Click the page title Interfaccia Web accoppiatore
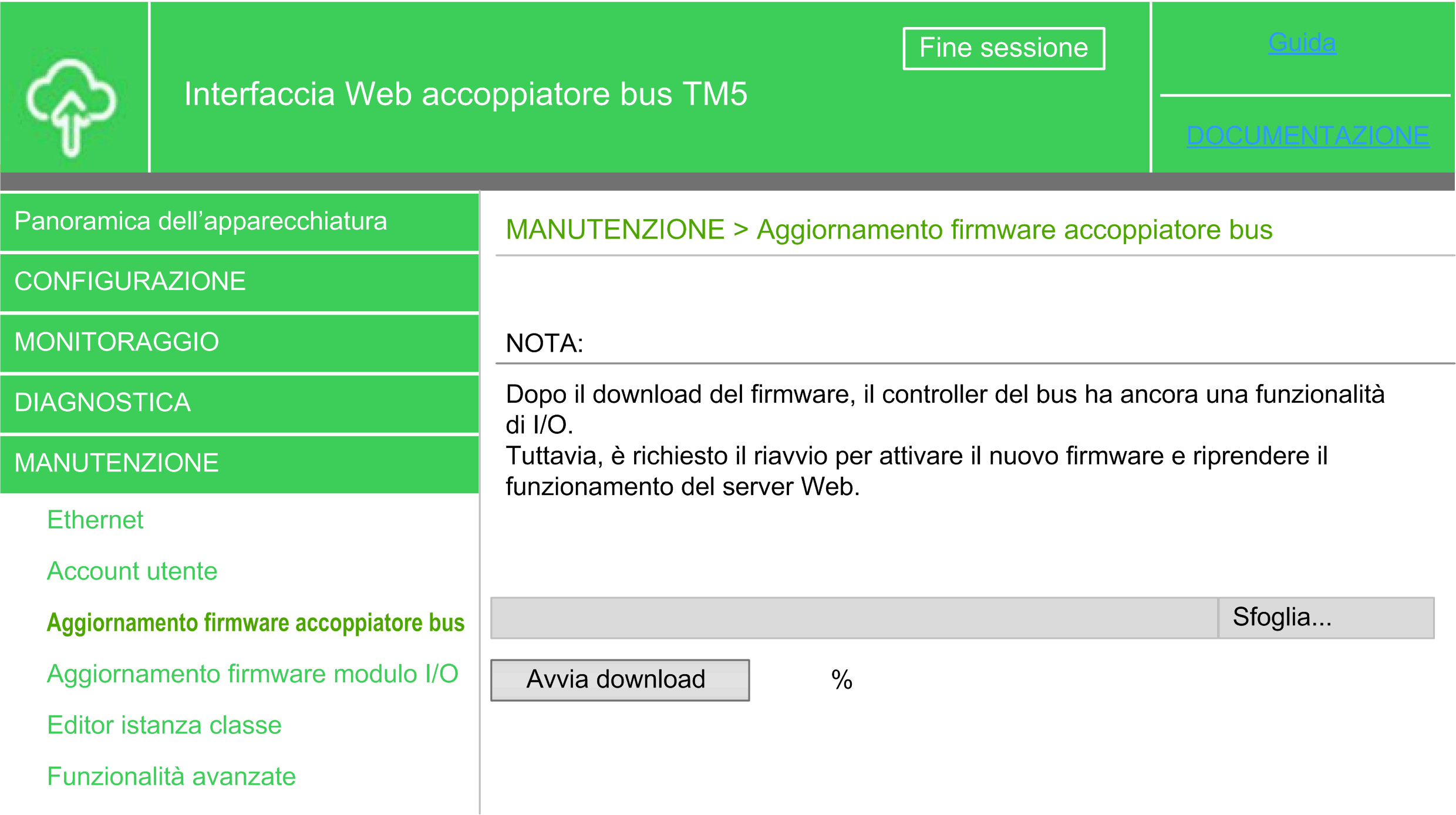Screen dimensions: 1456x815 (466, 94)
